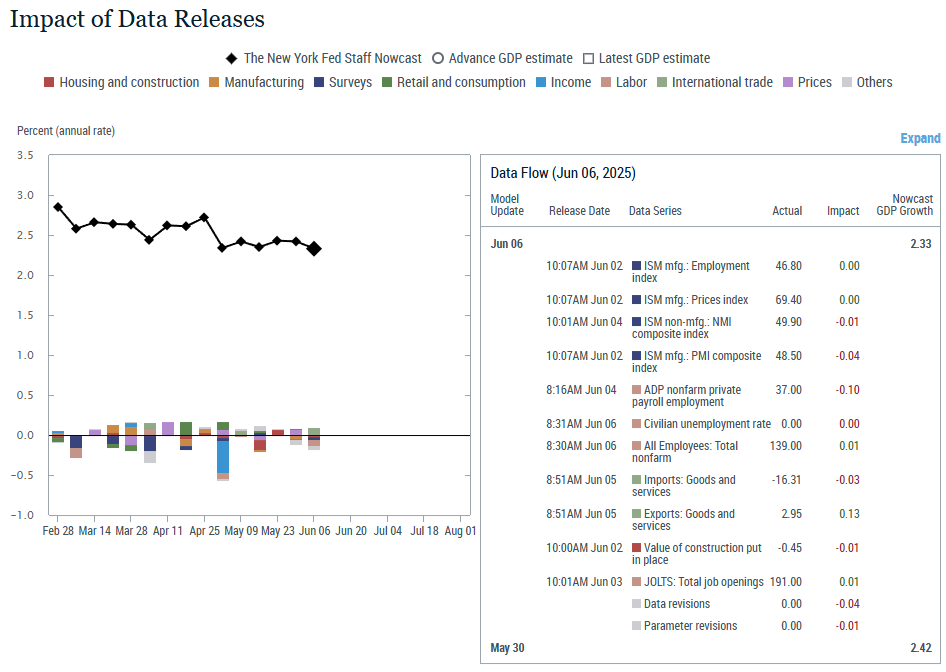This screenshot has width=946, height=672.
Task: Click the ISM mfg.: Prices index series
Action: (690, 300)
